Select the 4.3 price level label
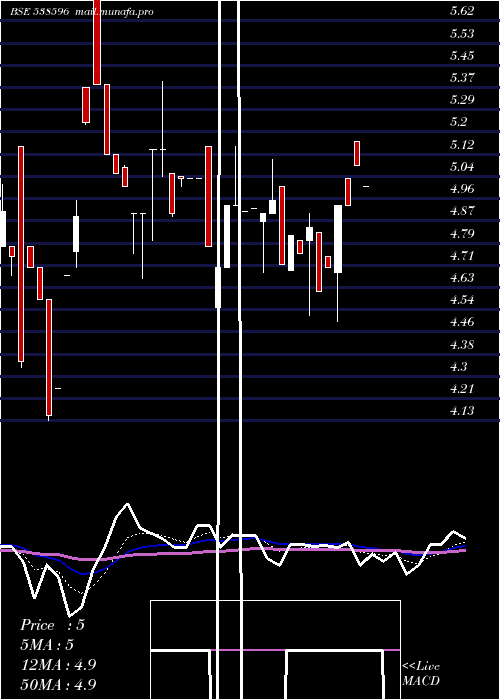 459,367
